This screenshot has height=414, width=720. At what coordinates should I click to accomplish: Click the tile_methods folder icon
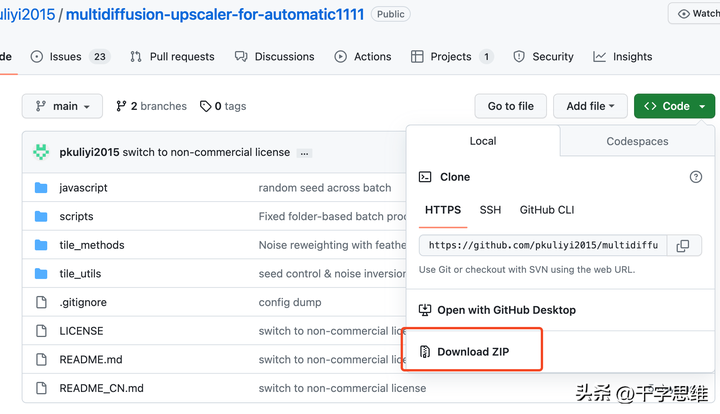[x=41, y=245]
